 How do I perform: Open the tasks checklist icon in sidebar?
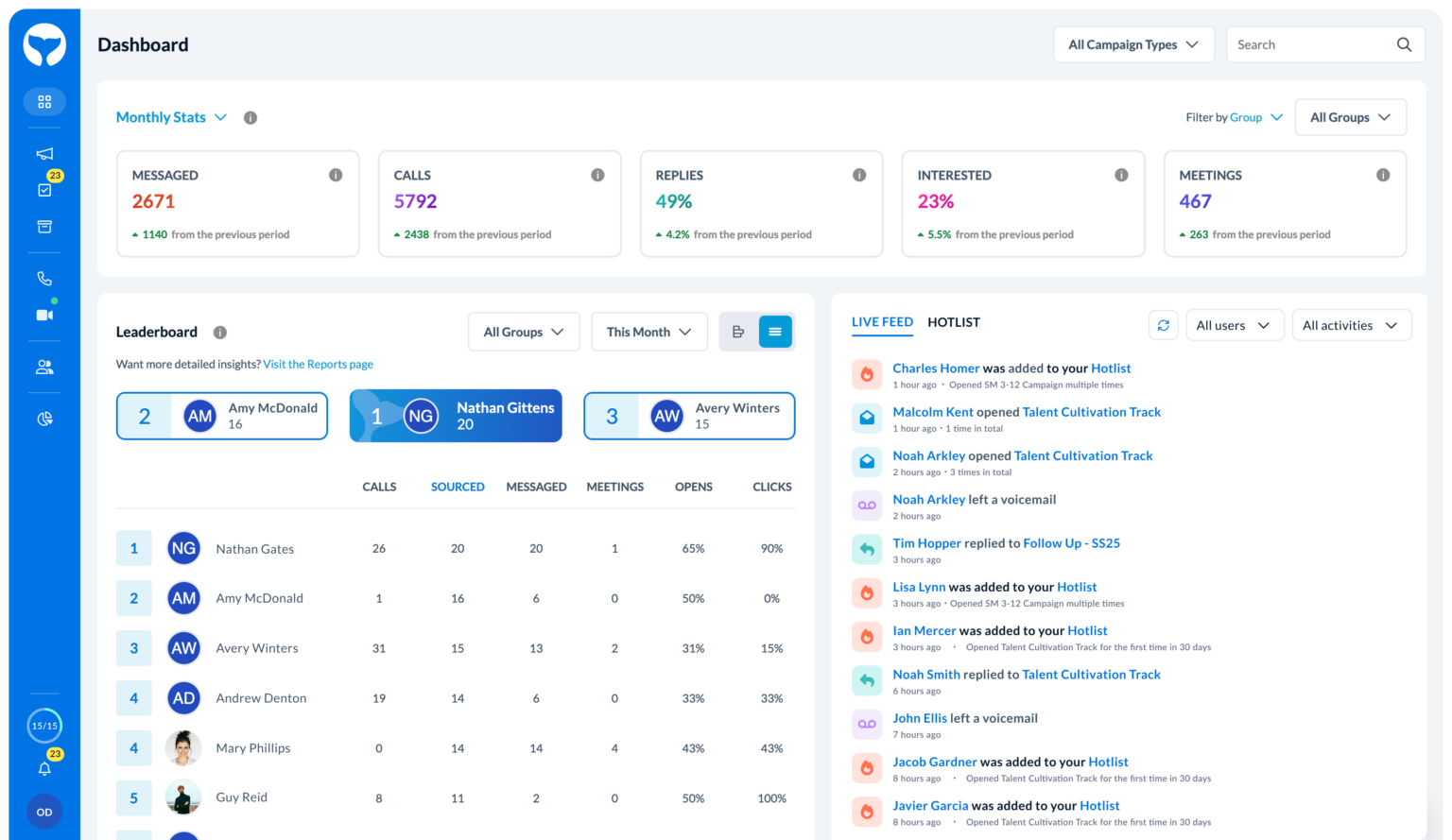tap(44, 190)
